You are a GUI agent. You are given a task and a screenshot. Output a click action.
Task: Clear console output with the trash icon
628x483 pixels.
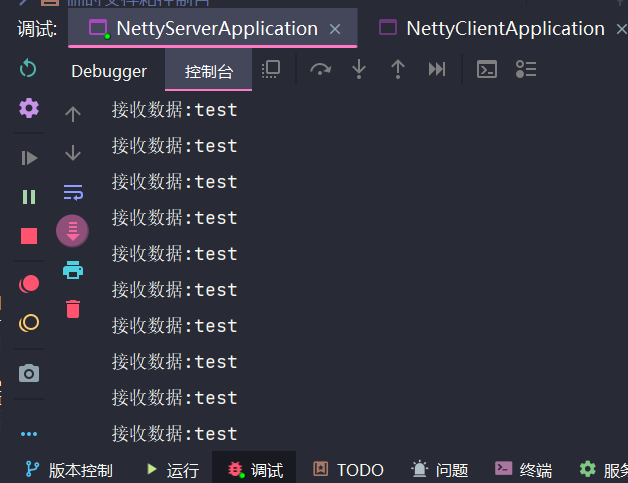coord(73,309)
